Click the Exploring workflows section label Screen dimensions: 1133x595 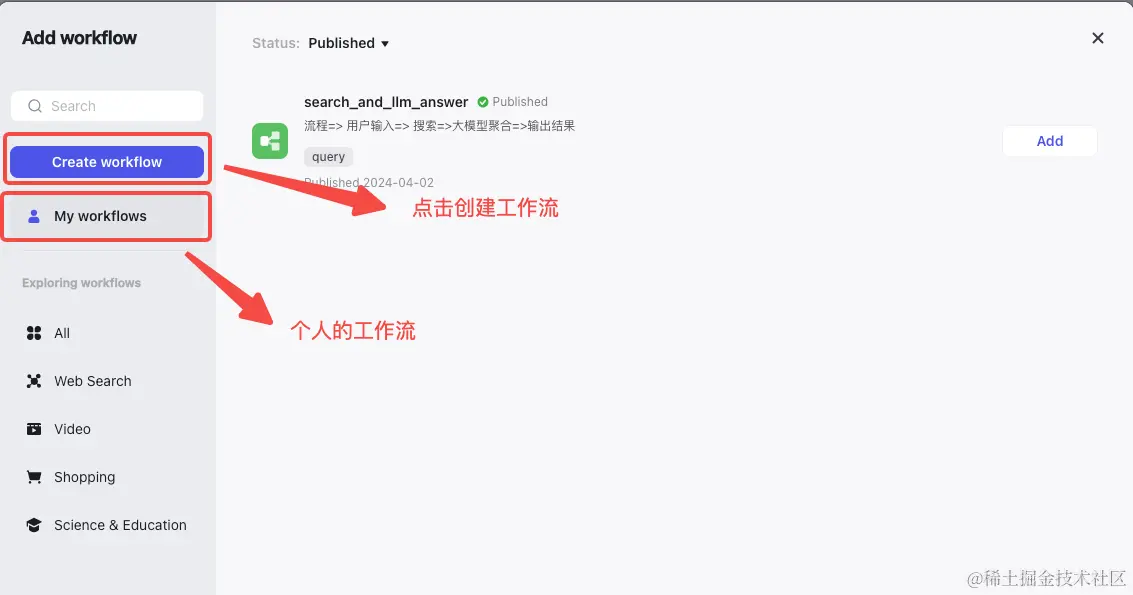click(80, 283)
